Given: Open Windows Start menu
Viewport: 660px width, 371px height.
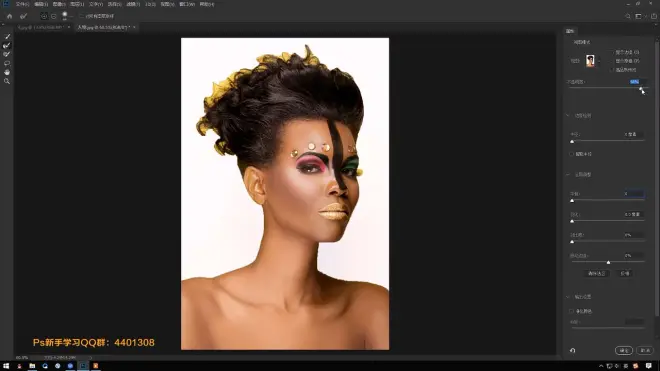Looking at the screenshot, I should 6,366.
